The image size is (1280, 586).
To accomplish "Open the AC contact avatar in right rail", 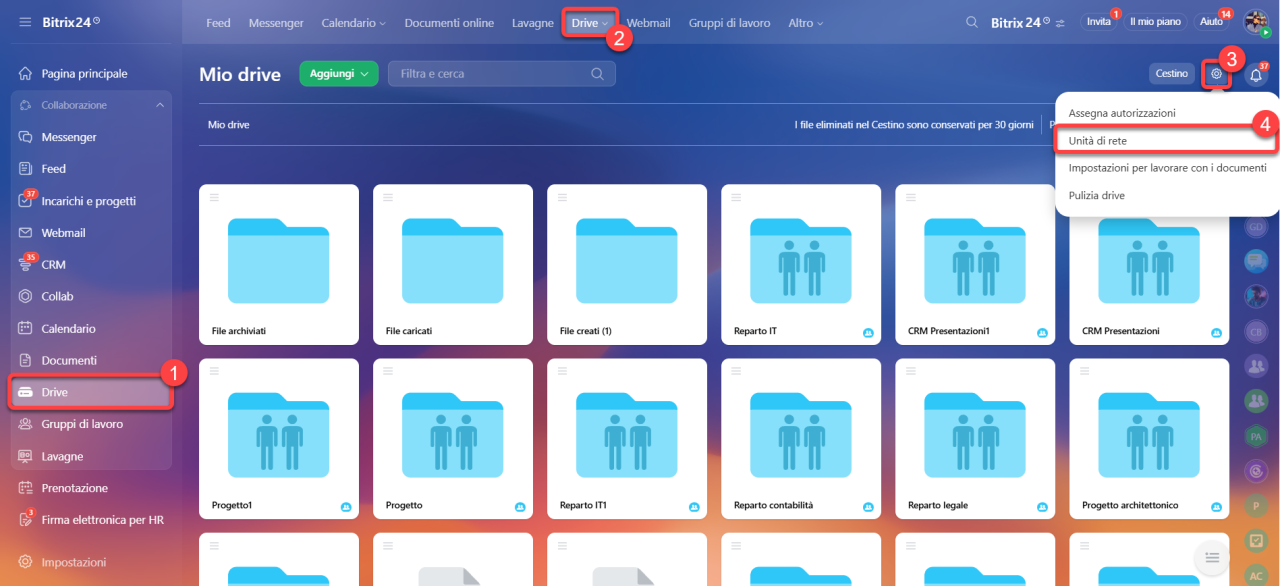I will click(x=1256, y=575).
